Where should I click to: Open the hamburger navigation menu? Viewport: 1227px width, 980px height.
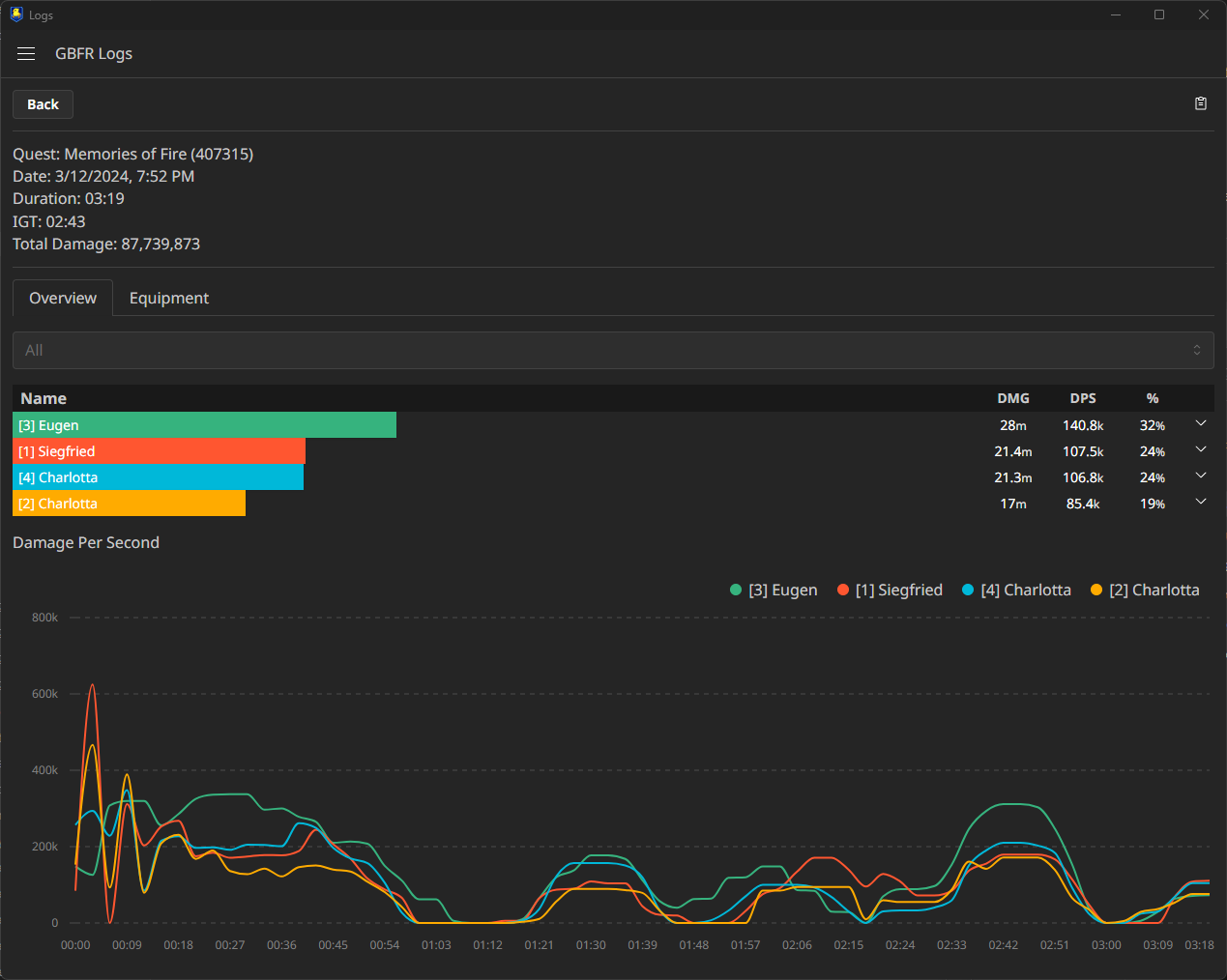click(26, 54)
